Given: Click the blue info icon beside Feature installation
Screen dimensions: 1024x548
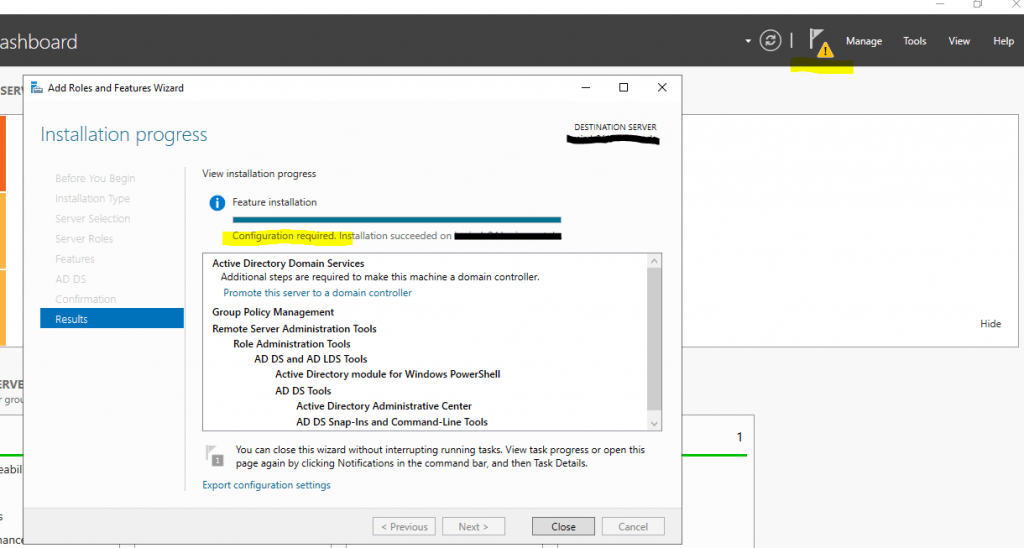Looking at the screenshot, I should 217,203.
